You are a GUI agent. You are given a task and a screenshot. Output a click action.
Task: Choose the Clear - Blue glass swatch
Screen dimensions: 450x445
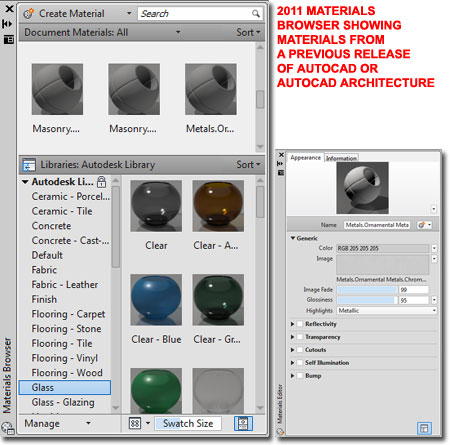pyautogui.click(x=156, y=300)
